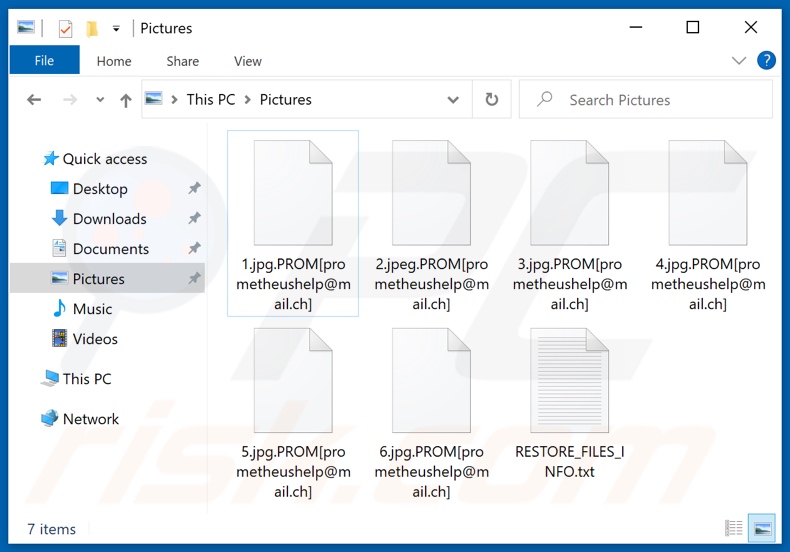Select Downloads in the navigation pane
The image size is (790, 552).
coord(109,219)
